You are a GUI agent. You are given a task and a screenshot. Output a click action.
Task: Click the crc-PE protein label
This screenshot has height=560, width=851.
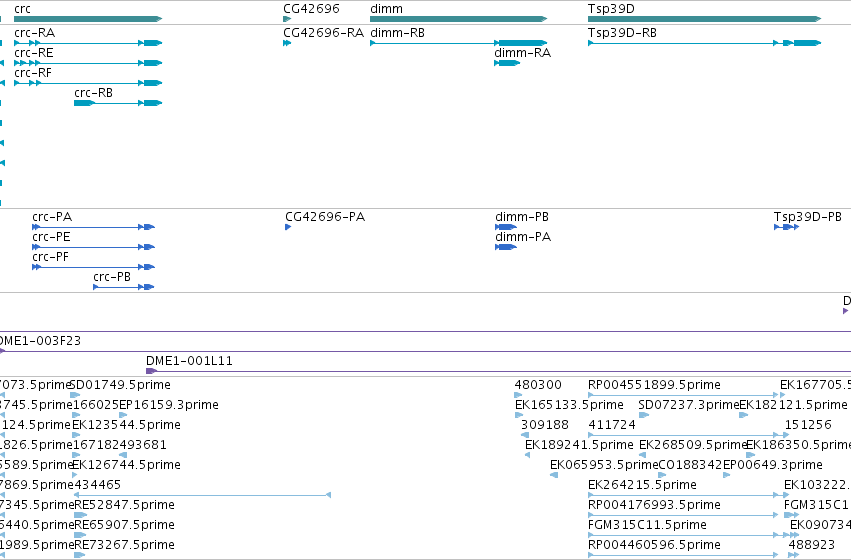click(51, 237)
